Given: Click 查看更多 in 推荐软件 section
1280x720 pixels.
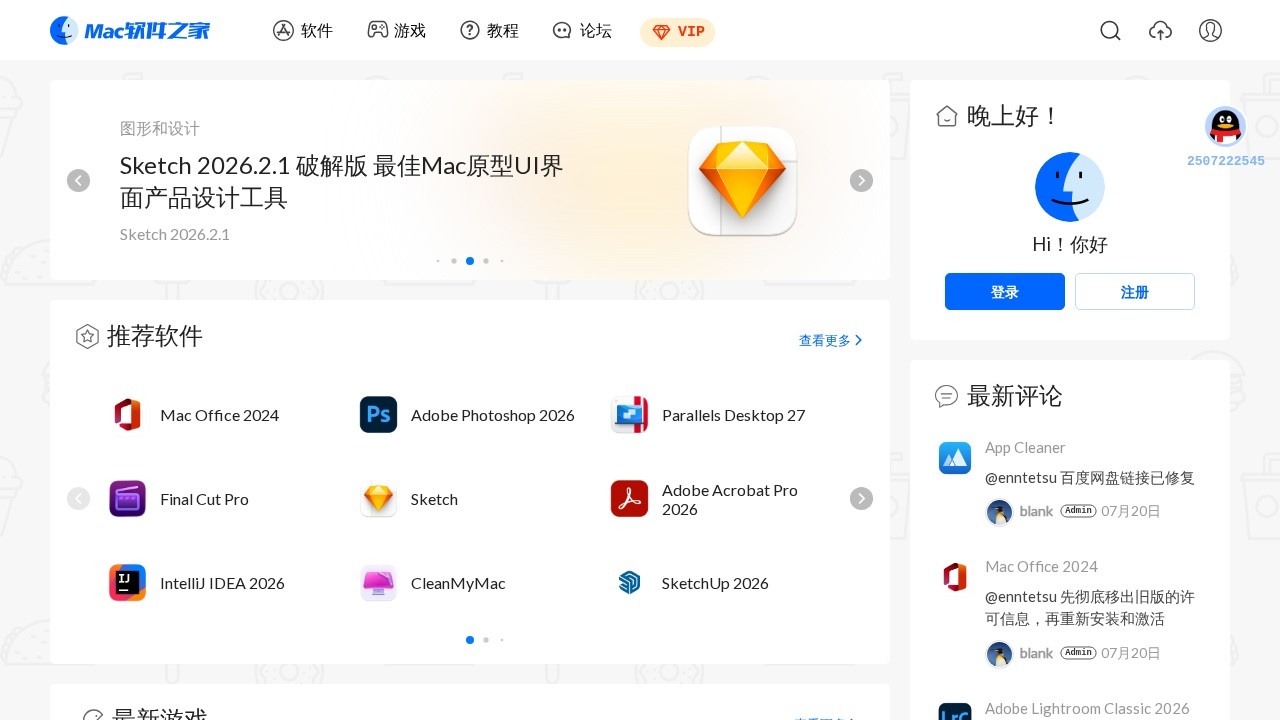Looking at the screenshot, I should [830, 341].
